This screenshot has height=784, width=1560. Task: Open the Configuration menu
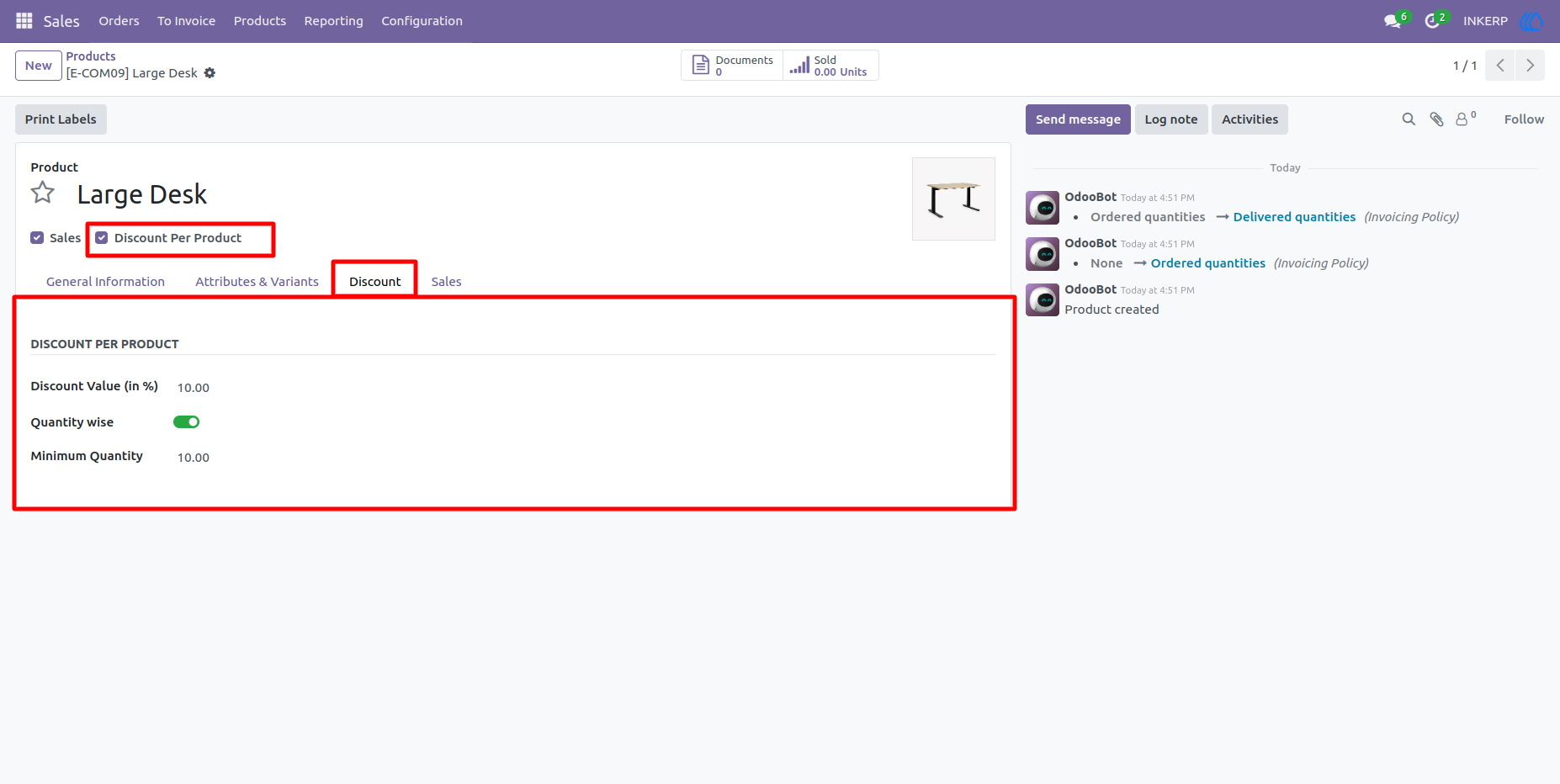(x=422, y=21)
